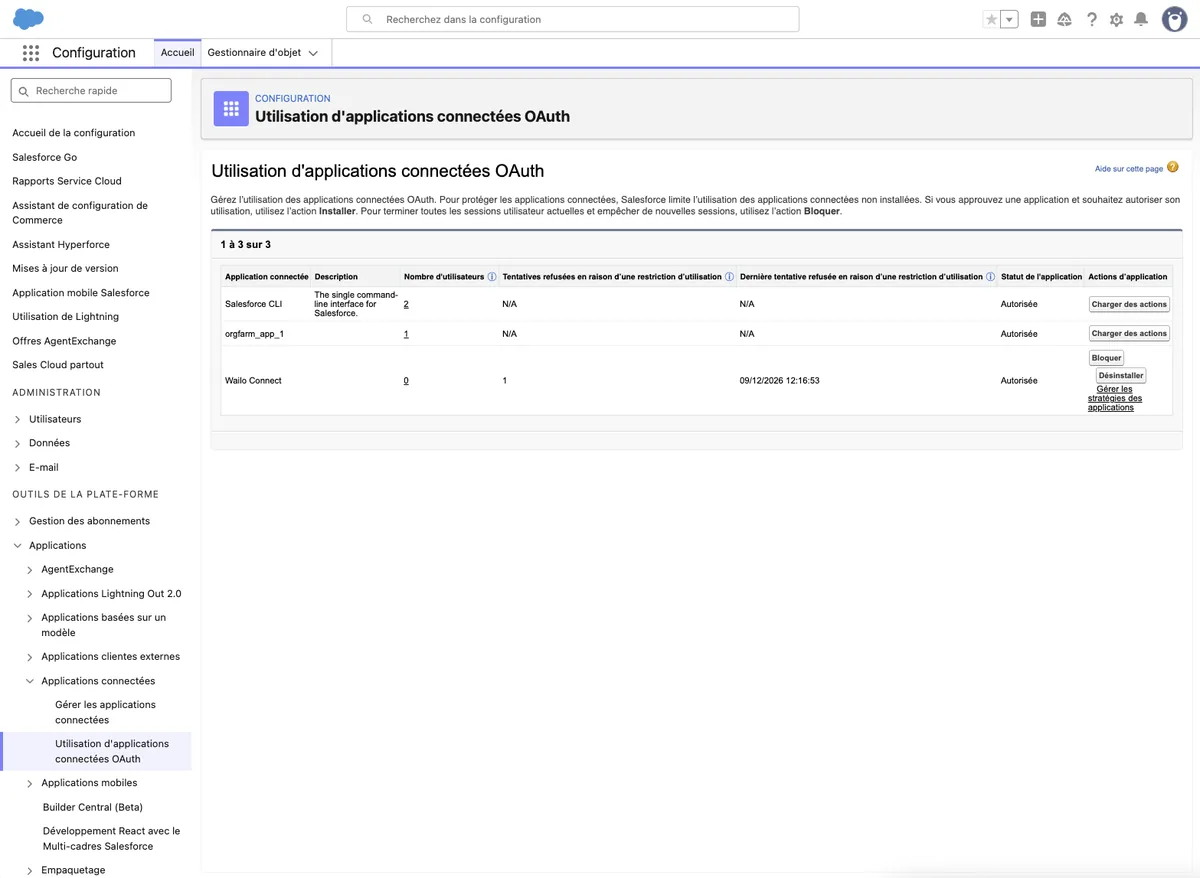This screenshot has width=1200, height=878.
Task: Expand the Utilisateurs tree section
Action: [17, 419]
